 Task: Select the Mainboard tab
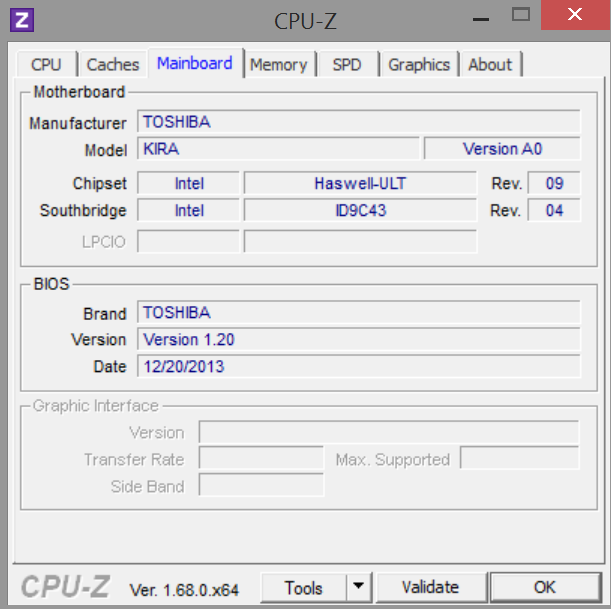(195, 63)
